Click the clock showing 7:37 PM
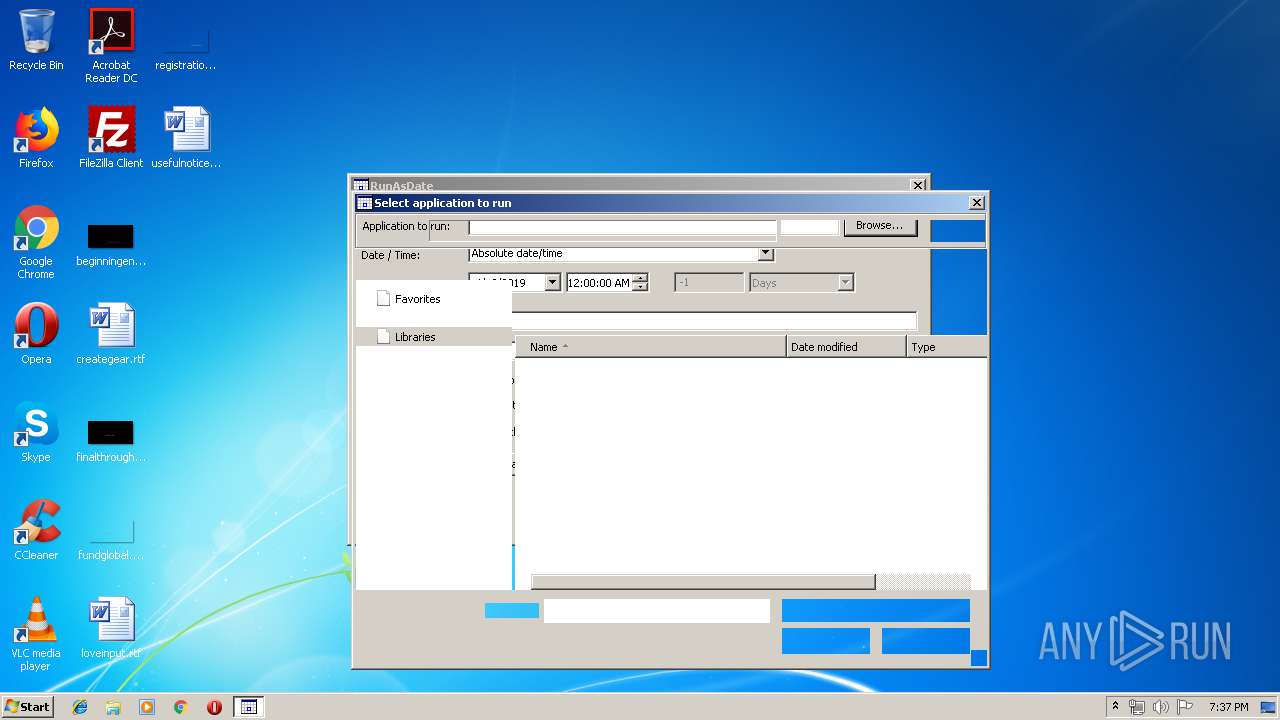Viewport: 1280px width, 720px height. [1228, 707]
